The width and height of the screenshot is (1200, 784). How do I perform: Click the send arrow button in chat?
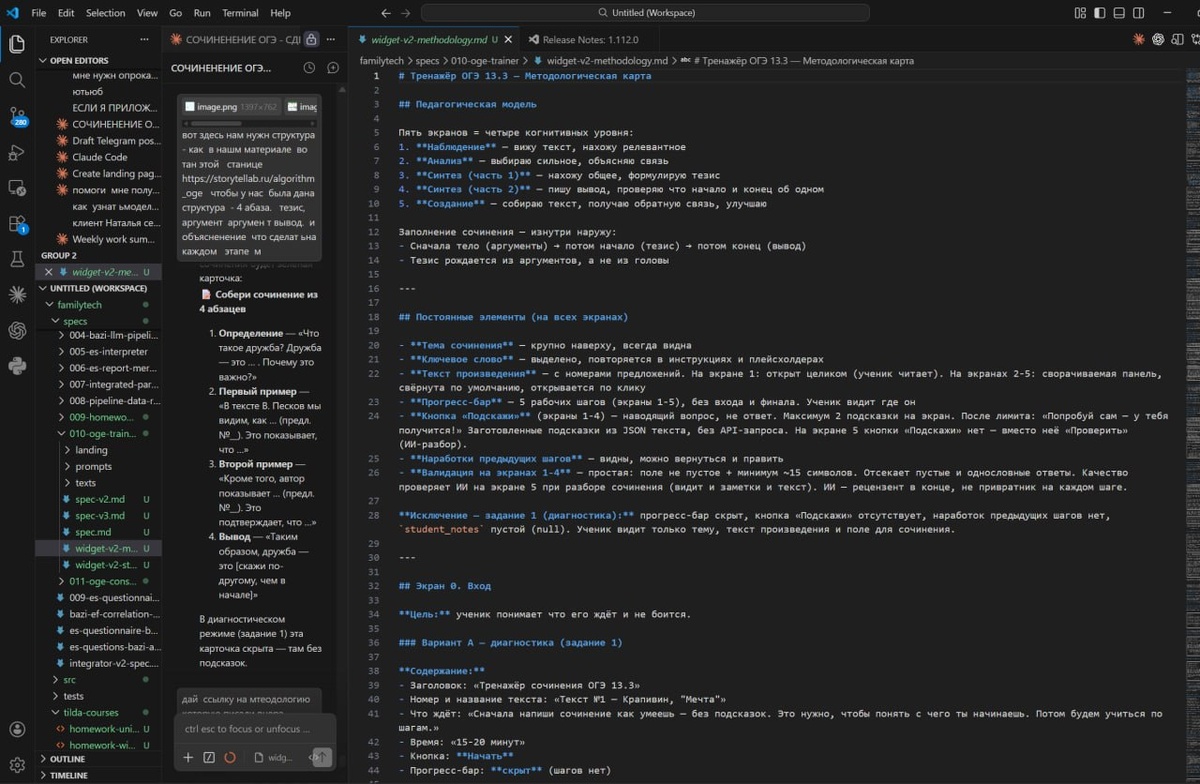tap(320, 758)
